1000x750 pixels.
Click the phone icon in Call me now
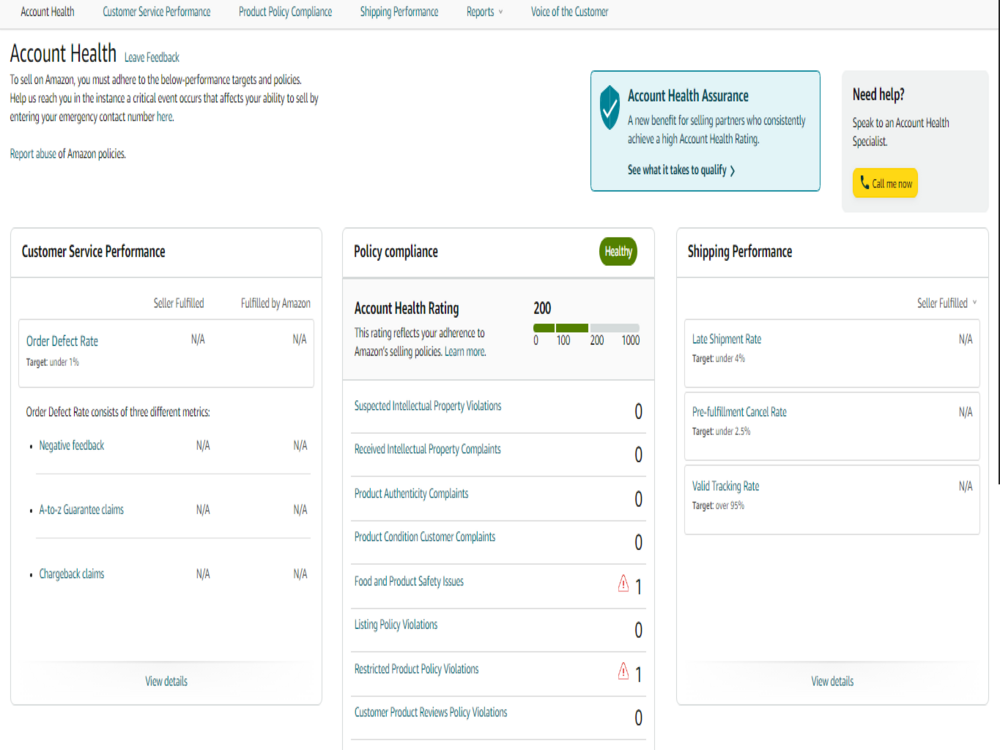pyautogui.click(x=864, y=183)
